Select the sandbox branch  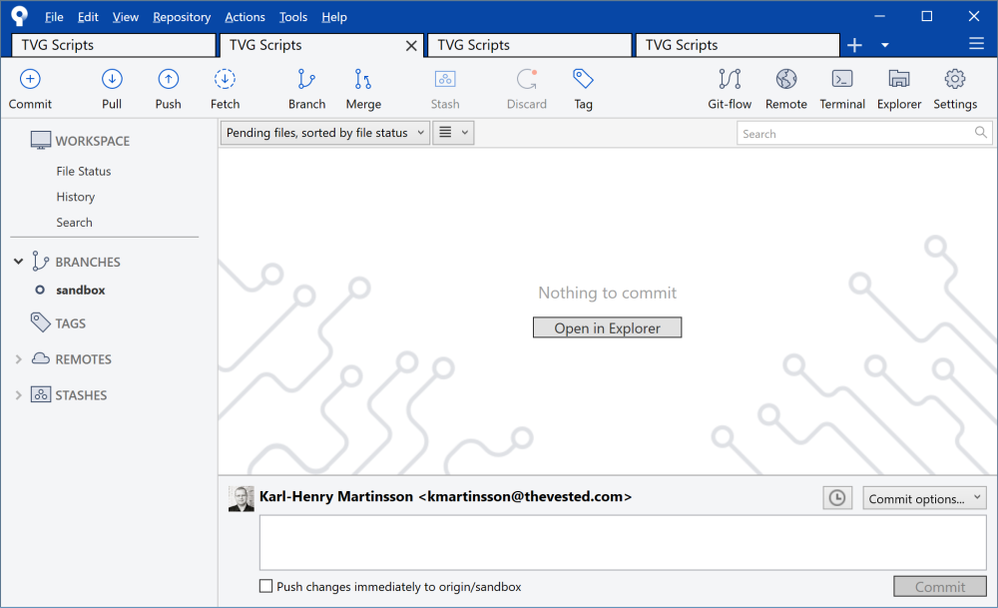tap(80, 290)
